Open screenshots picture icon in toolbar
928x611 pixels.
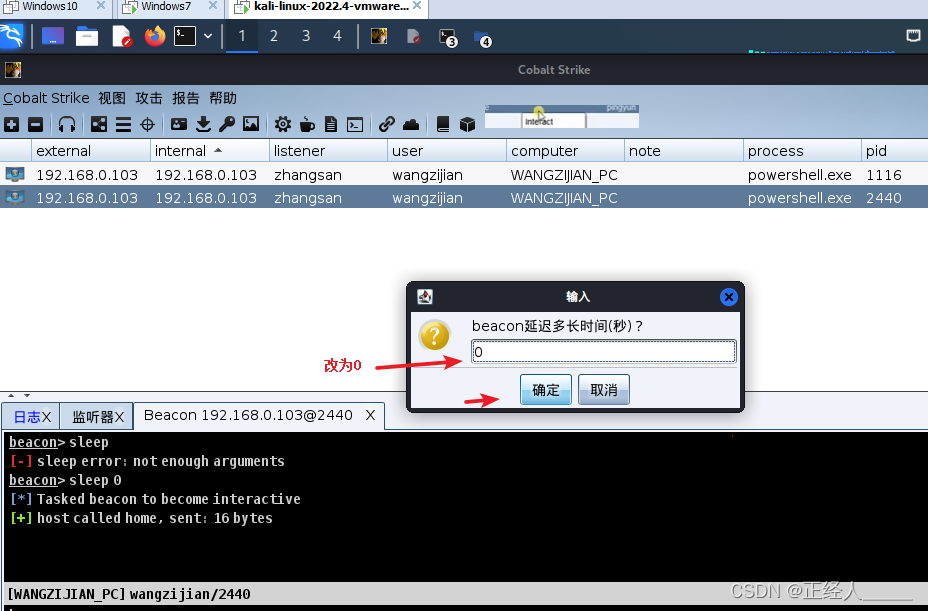pyautogui.click(x=251, y=124)
